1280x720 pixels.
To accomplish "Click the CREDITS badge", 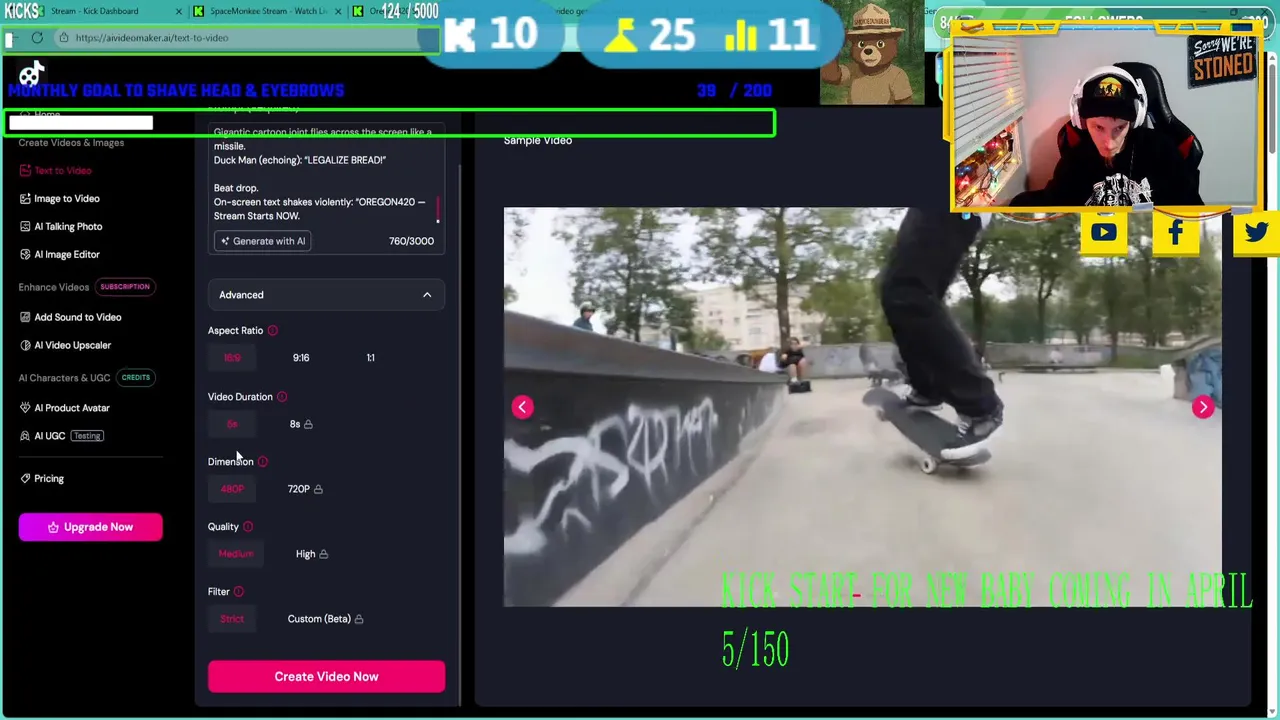I will [136, 378].
